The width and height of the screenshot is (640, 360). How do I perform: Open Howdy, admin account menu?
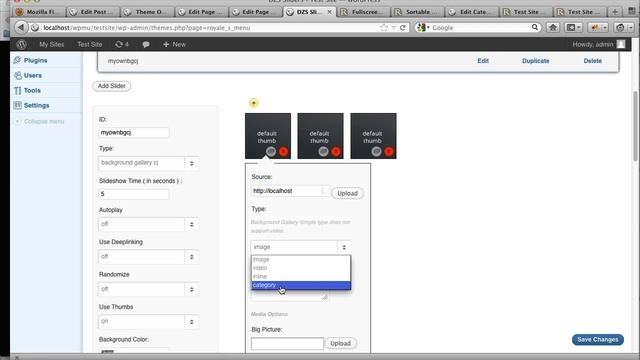598,44
